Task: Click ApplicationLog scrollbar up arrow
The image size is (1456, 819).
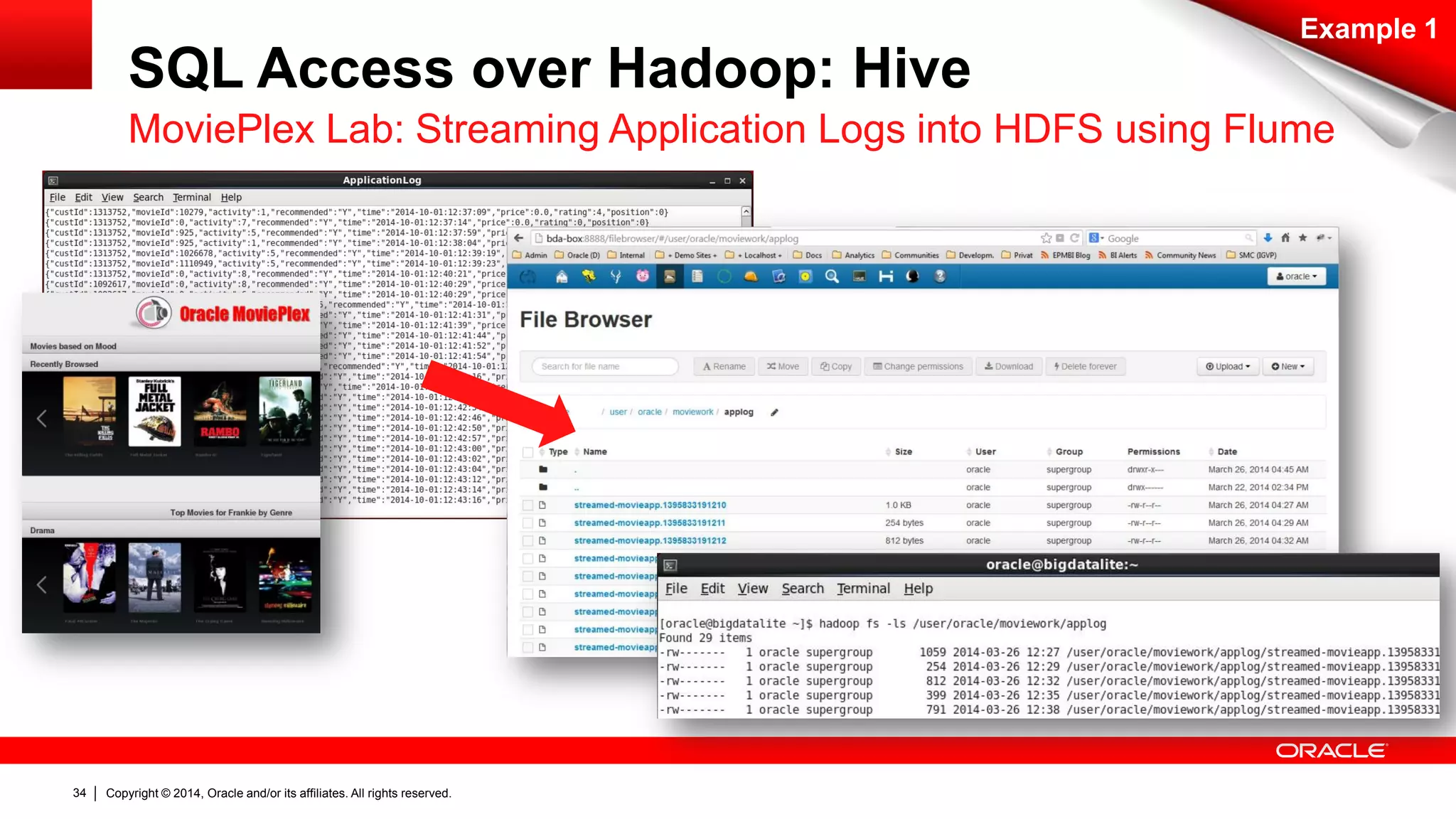Action: (x=746, y=212)
